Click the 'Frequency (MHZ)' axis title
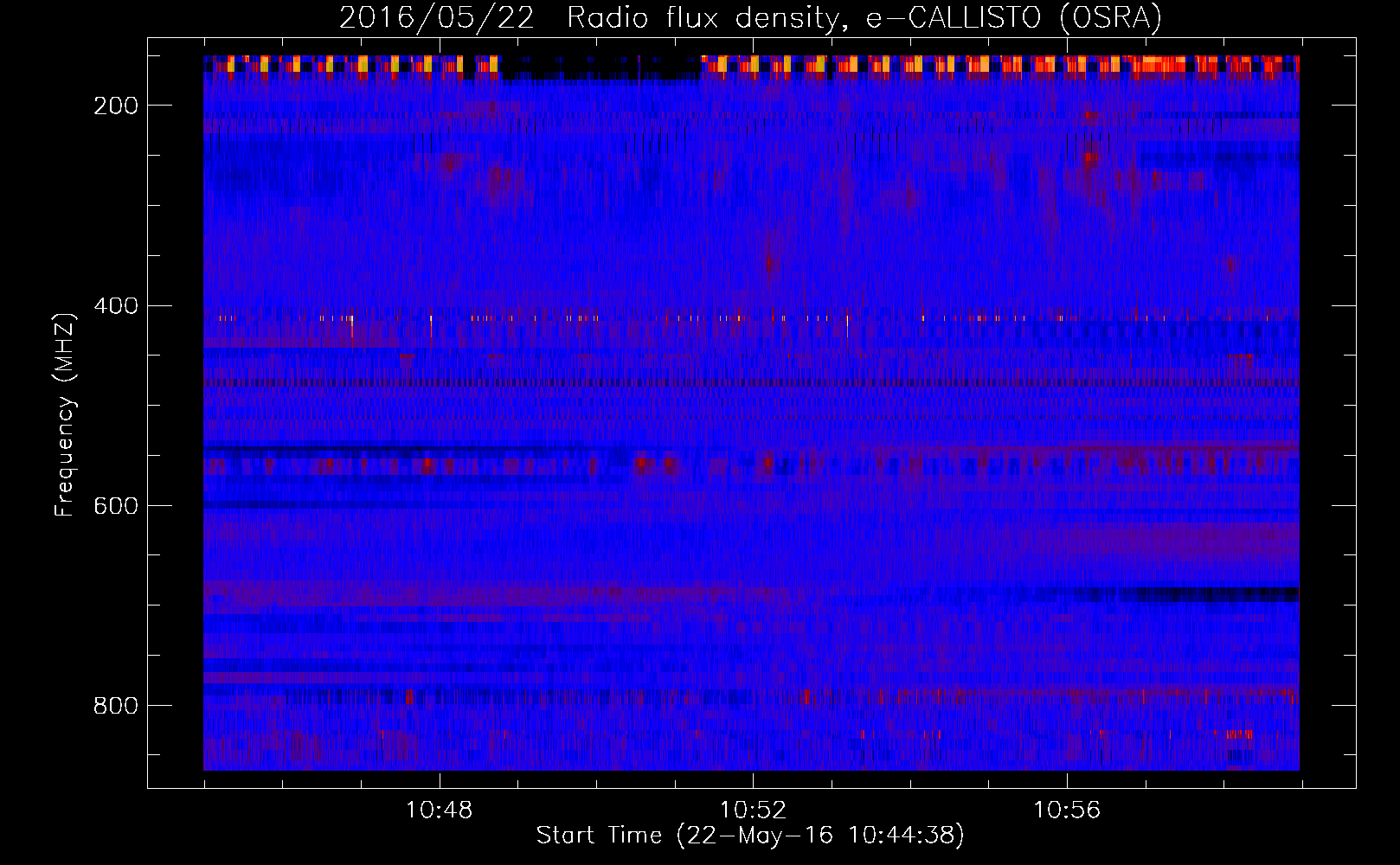Viewport: 1400px width, 865px height. 65,414
